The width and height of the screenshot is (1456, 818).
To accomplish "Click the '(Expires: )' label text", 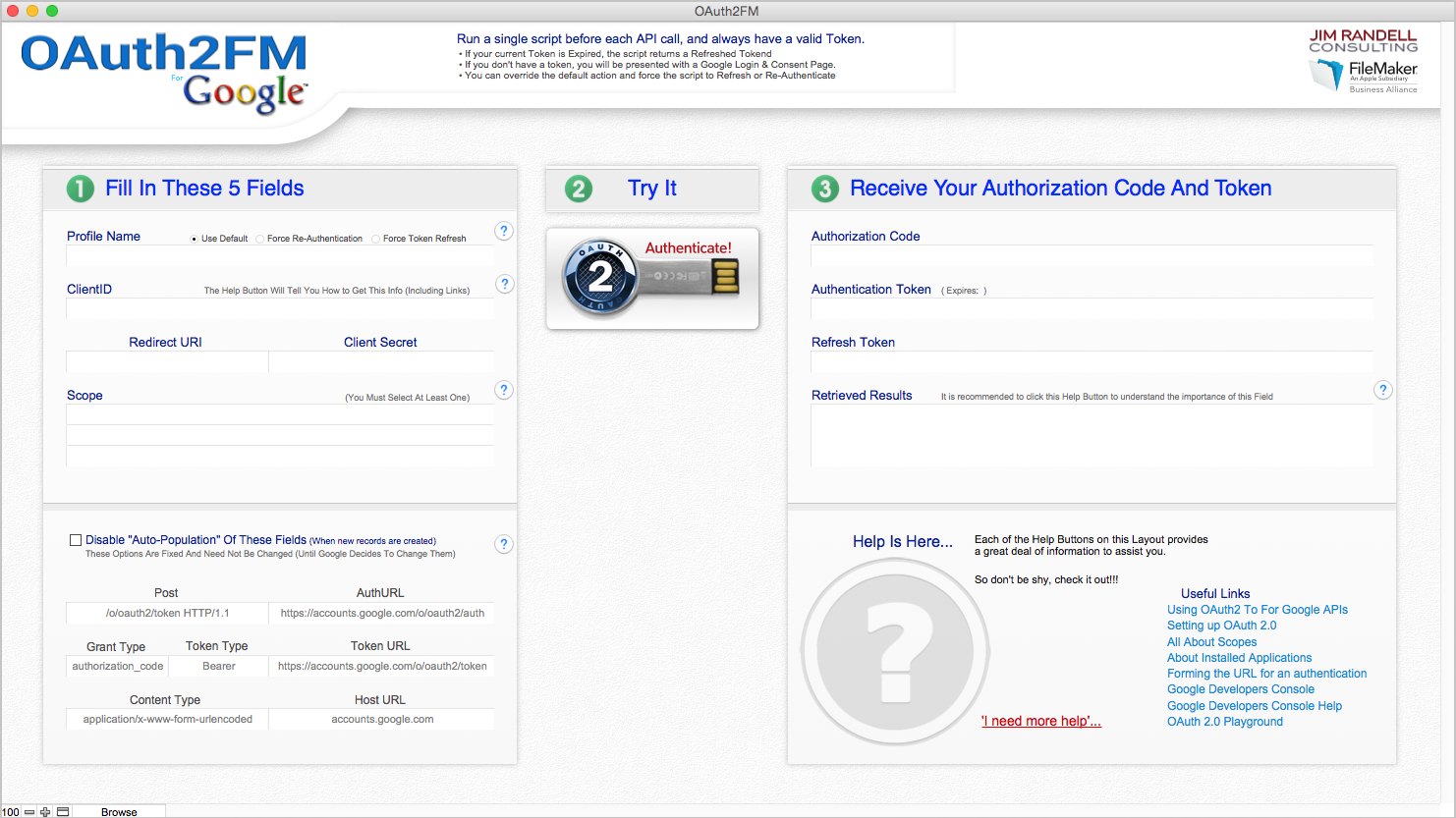I will [x=964, y=291].
